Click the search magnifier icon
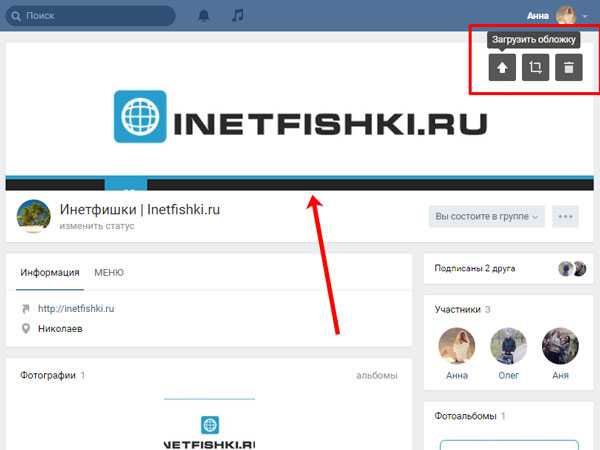This screenshot has width=600, height=450. [x=16, y=16]
